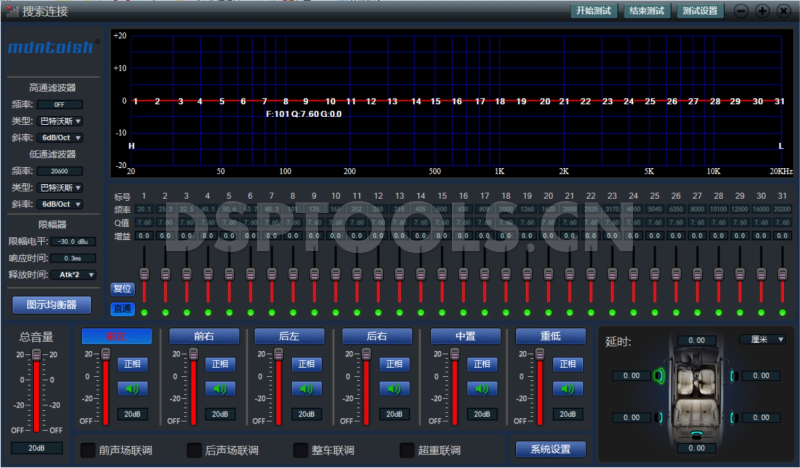Select front-left speaker in car diagram

[659, 376]
